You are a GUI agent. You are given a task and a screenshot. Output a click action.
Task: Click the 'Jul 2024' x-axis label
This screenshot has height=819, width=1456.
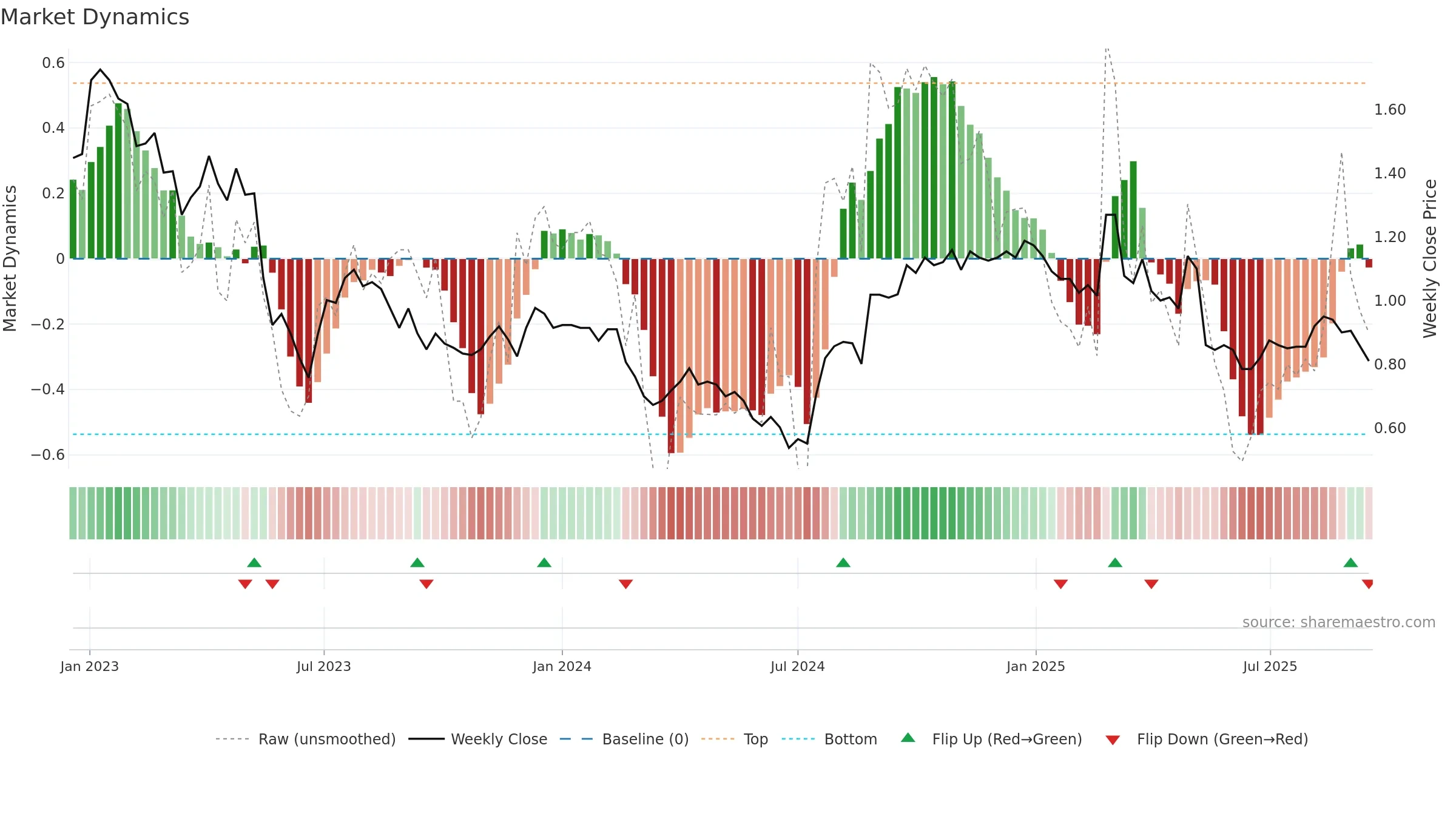point(798,666)
